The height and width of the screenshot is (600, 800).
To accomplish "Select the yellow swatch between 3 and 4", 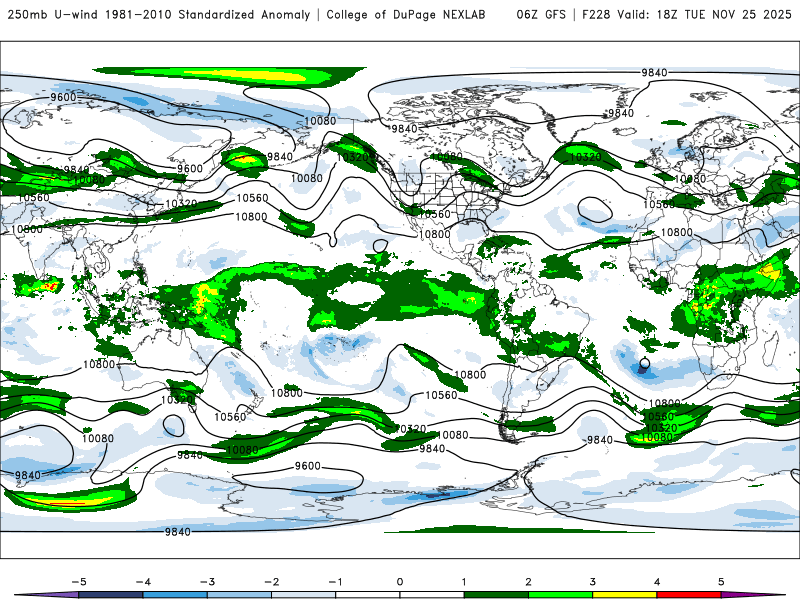I will click(x=625, y=595).
